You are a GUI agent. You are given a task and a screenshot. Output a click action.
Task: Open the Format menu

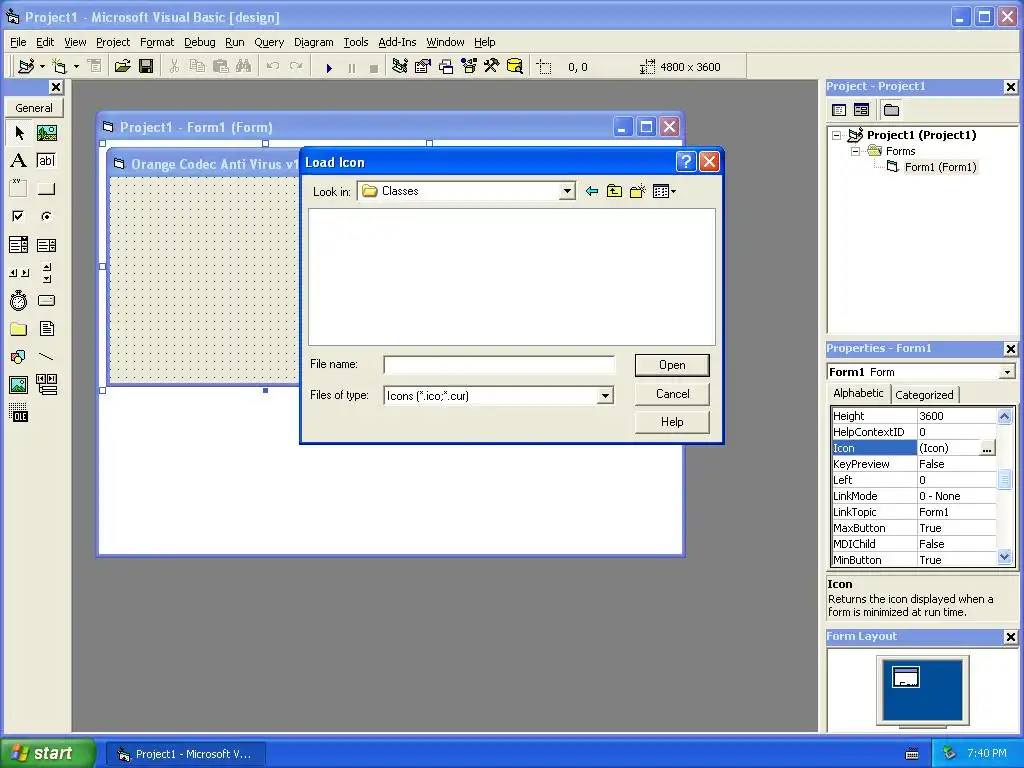(x=157, y=42)
